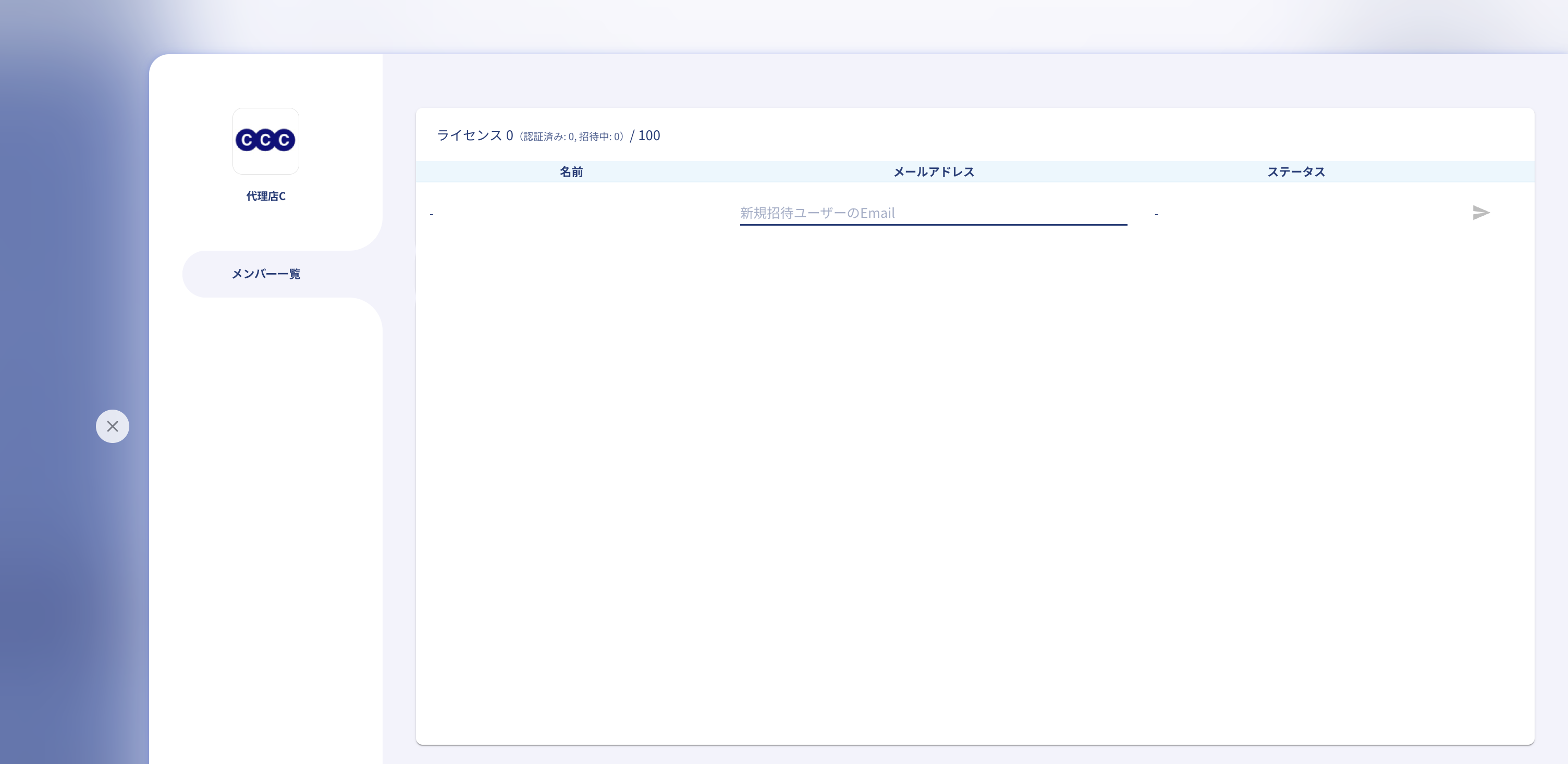Open the メンバー一覧 sidebar menu
1568x764 pixels.
pyautogui.click(x=266, y=274)
